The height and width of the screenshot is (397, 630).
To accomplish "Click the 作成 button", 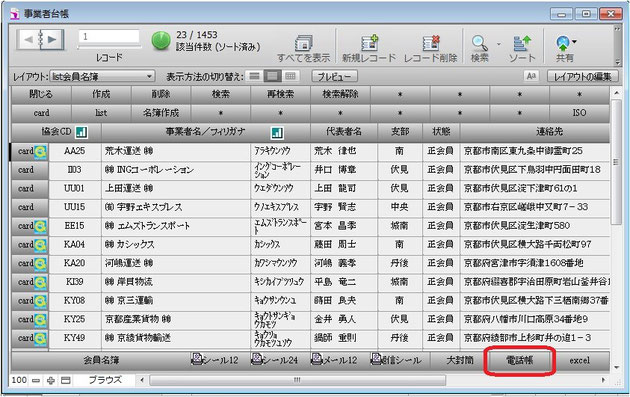I will point(101,94).
